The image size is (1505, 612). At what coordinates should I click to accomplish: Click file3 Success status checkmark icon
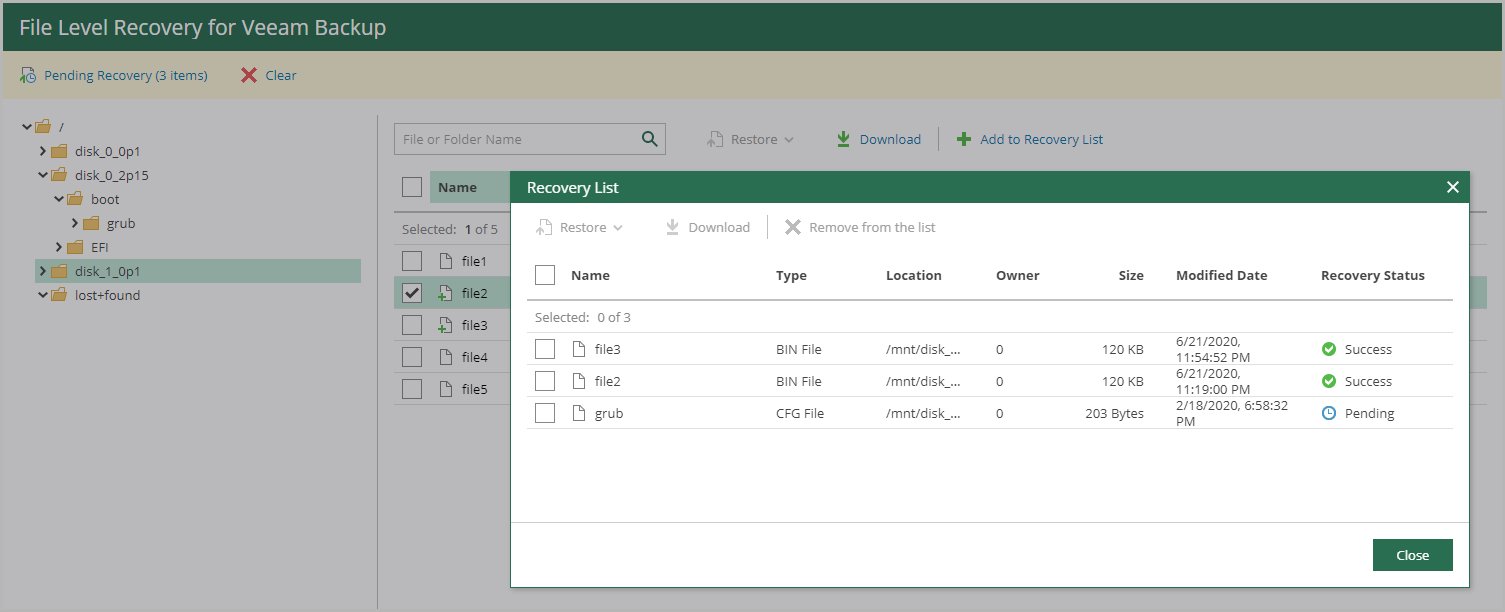tap(1329, 349)
